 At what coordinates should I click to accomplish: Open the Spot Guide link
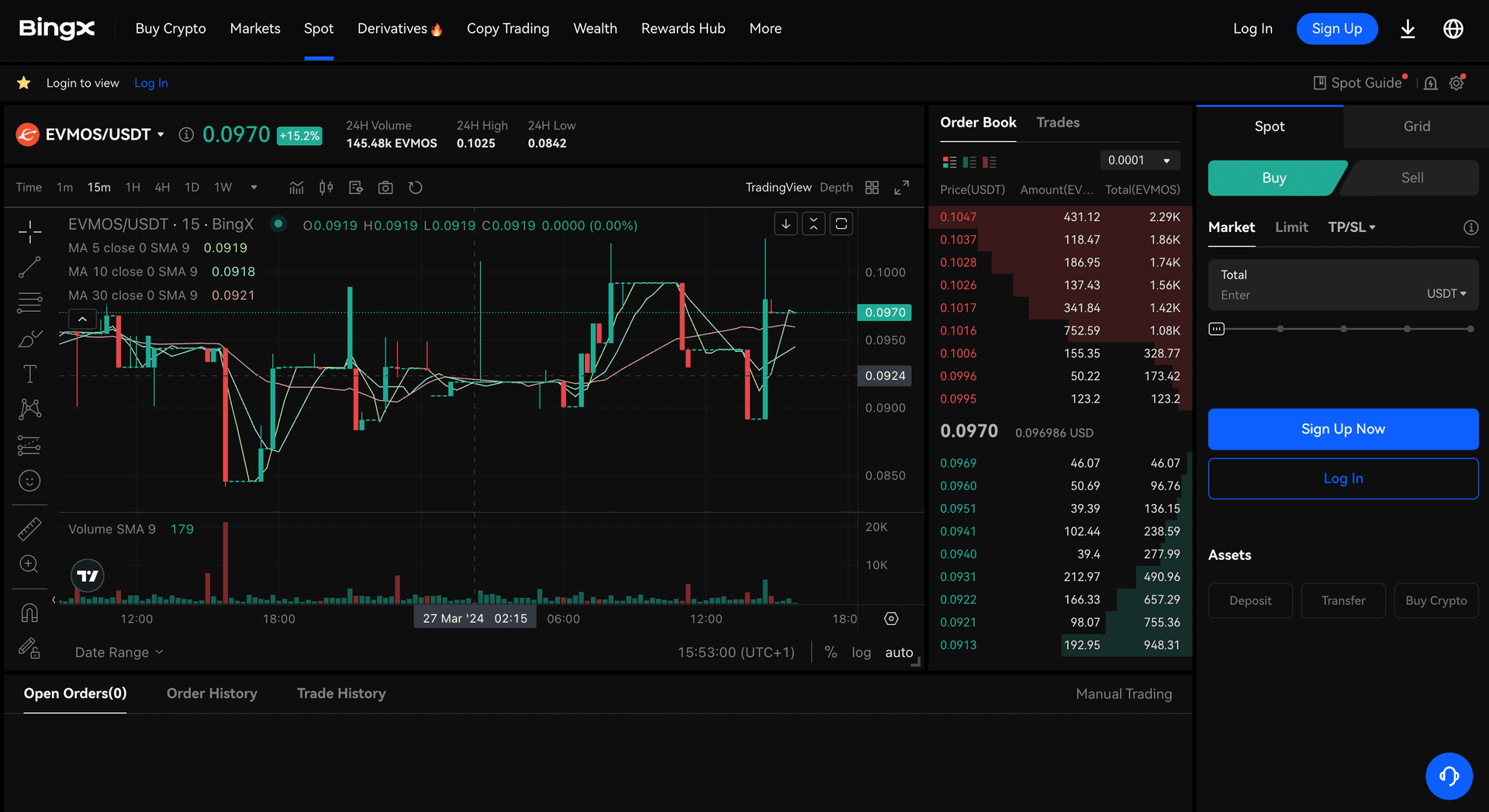tap(1357, 83)
